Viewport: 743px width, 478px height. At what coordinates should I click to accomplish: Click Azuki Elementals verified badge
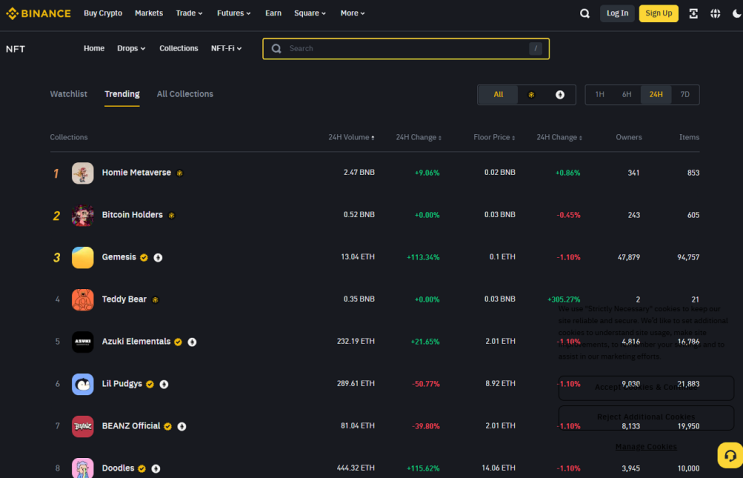pos(178,342)
